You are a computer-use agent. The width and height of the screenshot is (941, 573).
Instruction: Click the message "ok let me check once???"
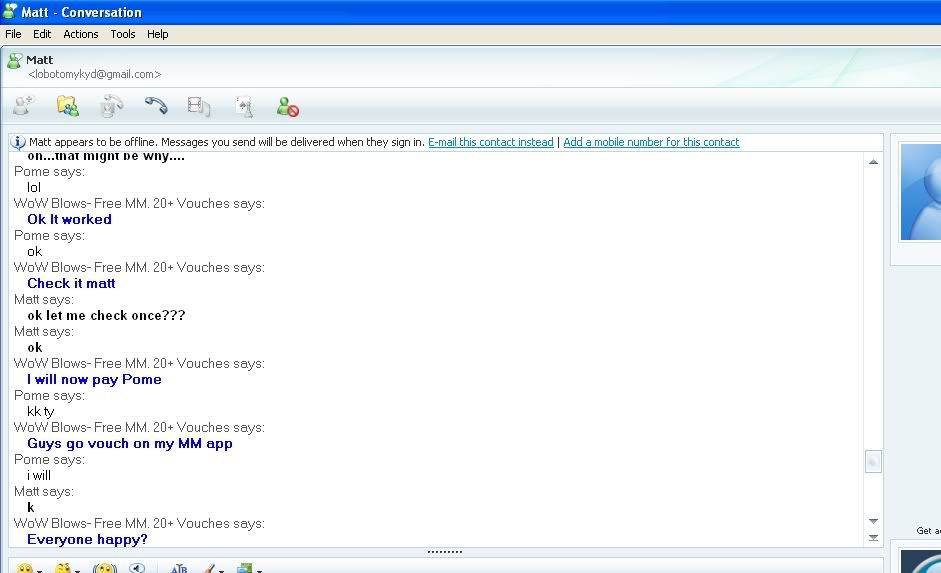[x=106, y=316]
